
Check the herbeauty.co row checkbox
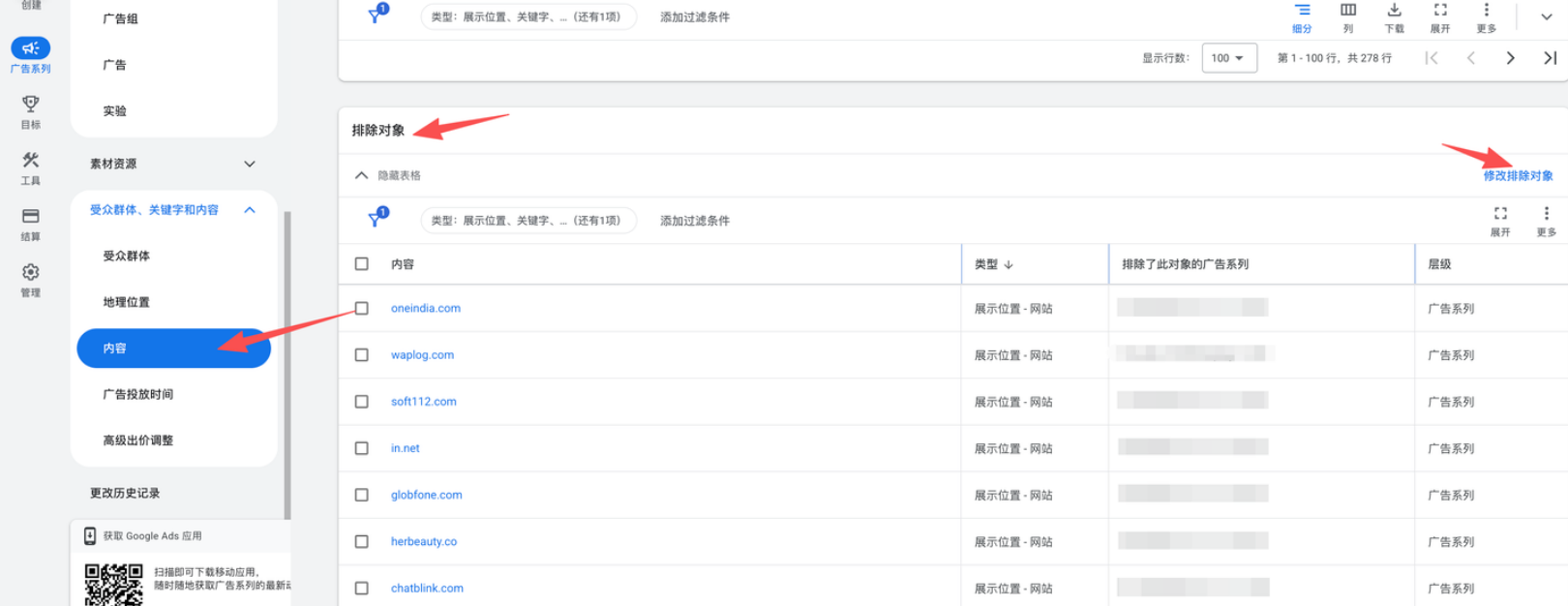(362, 542)
